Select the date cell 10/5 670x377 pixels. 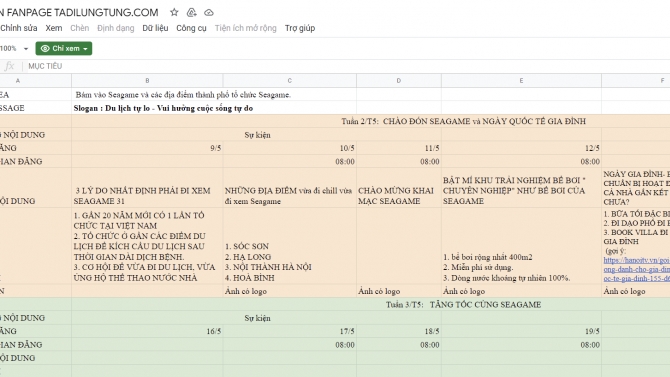pyautogui.click(x=290, y=148)
